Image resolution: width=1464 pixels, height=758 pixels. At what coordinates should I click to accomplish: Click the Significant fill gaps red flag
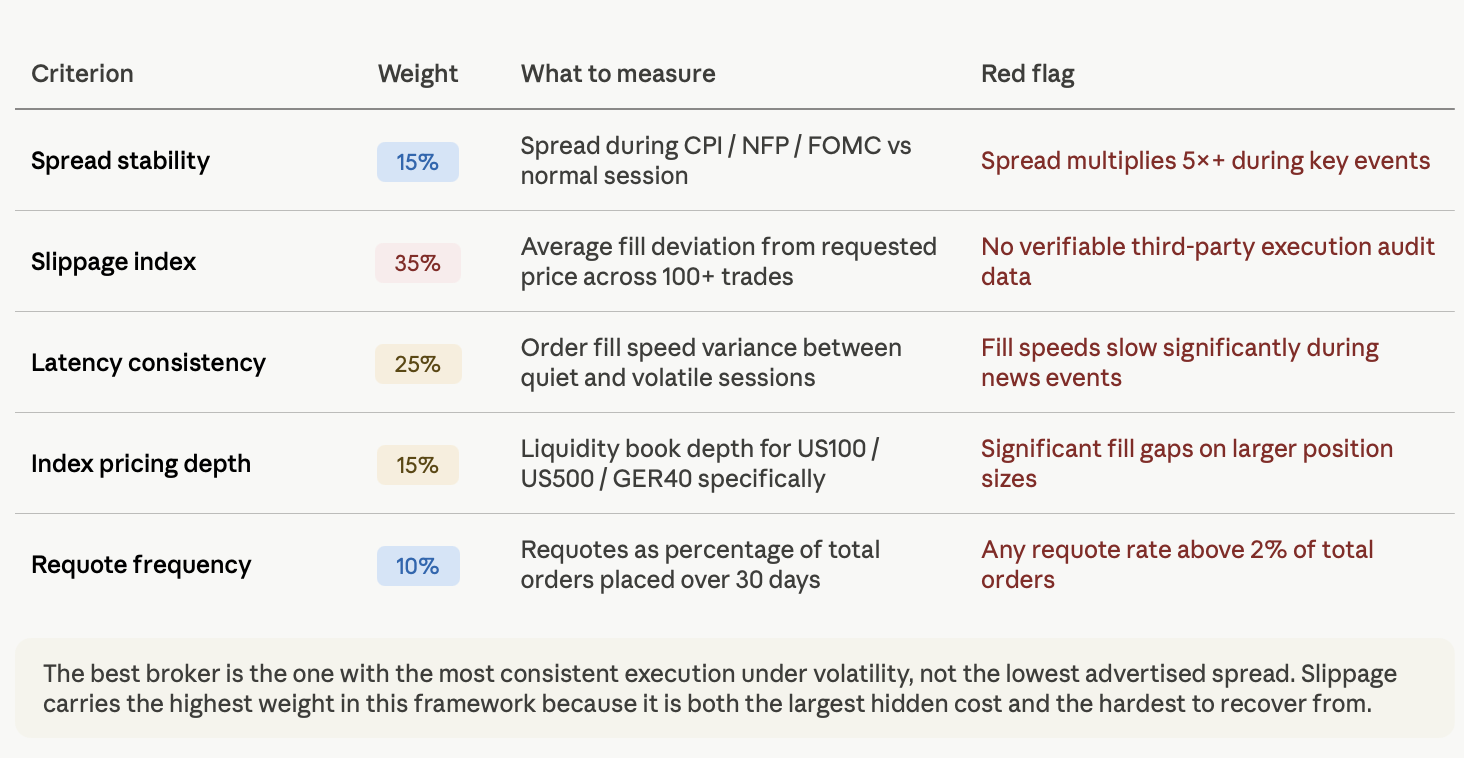click(x=1187, y=464)
